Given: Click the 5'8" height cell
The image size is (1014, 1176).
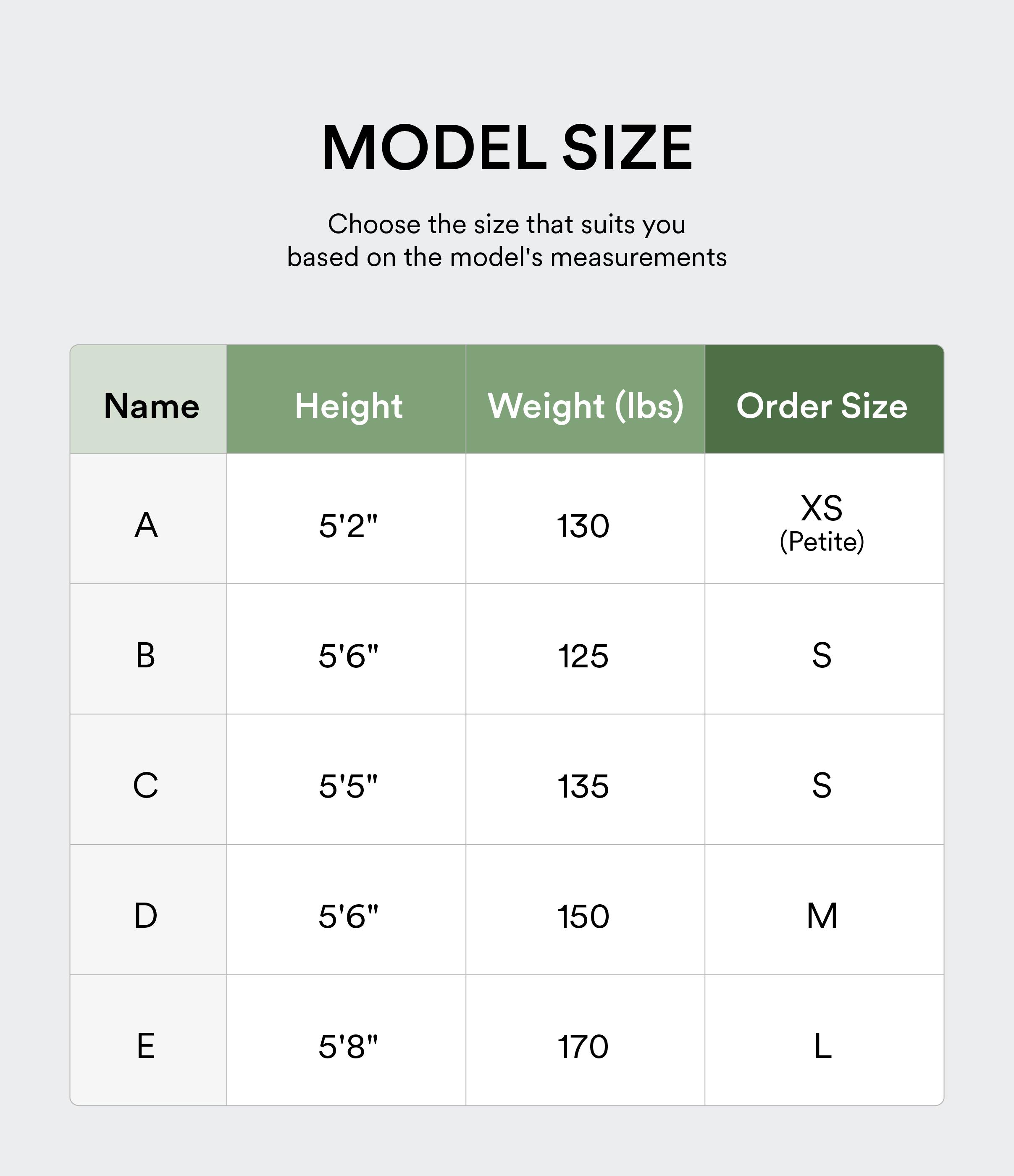Looking at the screenshot, I should (348, 1047).
